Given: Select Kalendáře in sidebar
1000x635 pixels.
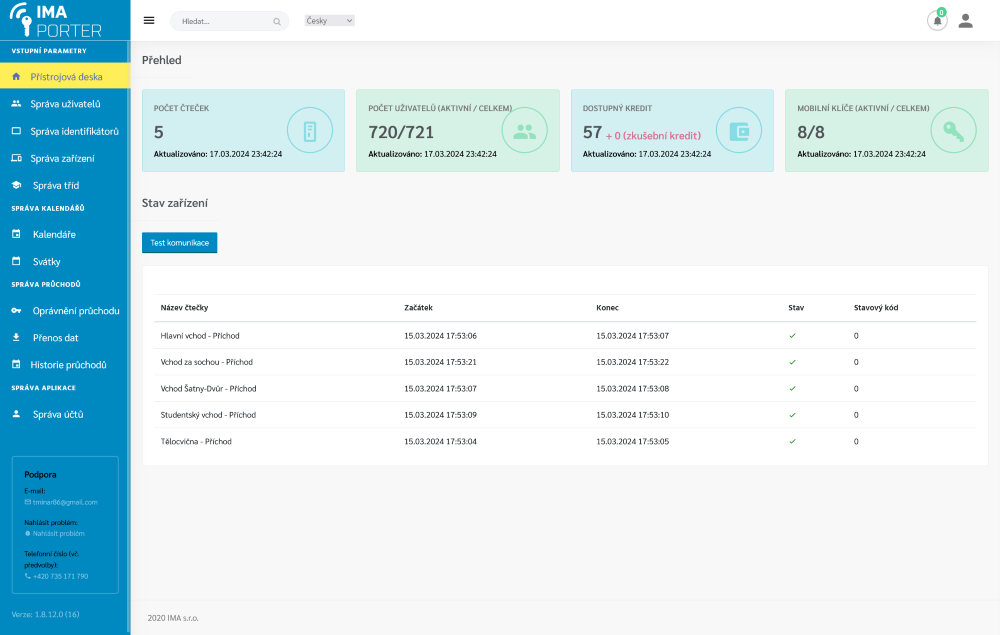Looking at the screenshot, I should pyautogui.click(x=65, y=234).
